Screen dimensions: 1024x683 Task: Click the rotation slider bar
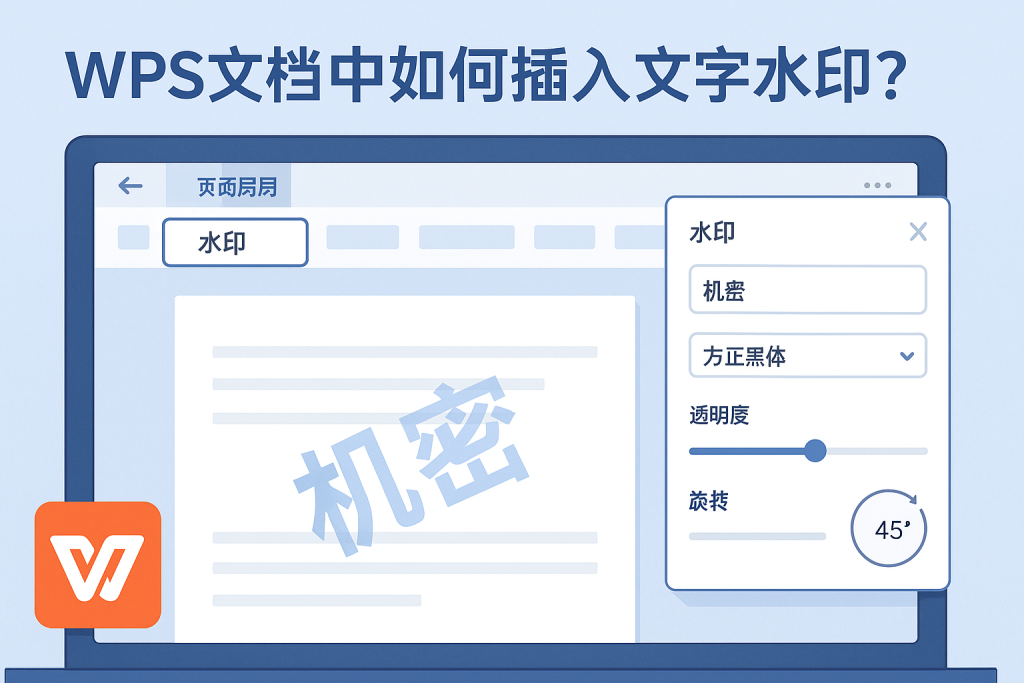(758, 536)
